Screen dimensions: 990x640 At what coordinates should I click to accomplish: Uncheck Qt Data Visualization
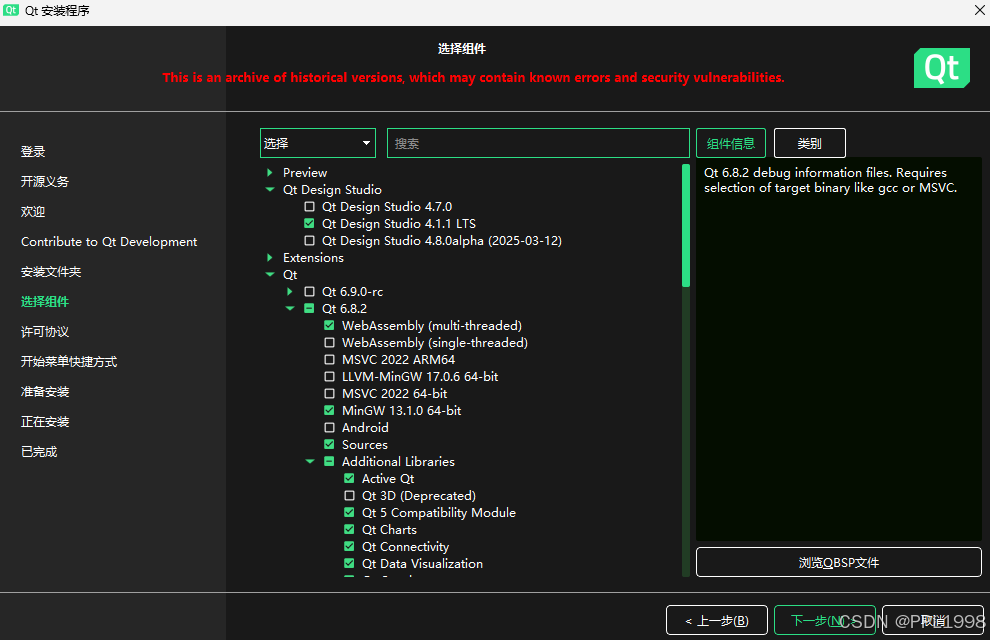click(349, 564)
